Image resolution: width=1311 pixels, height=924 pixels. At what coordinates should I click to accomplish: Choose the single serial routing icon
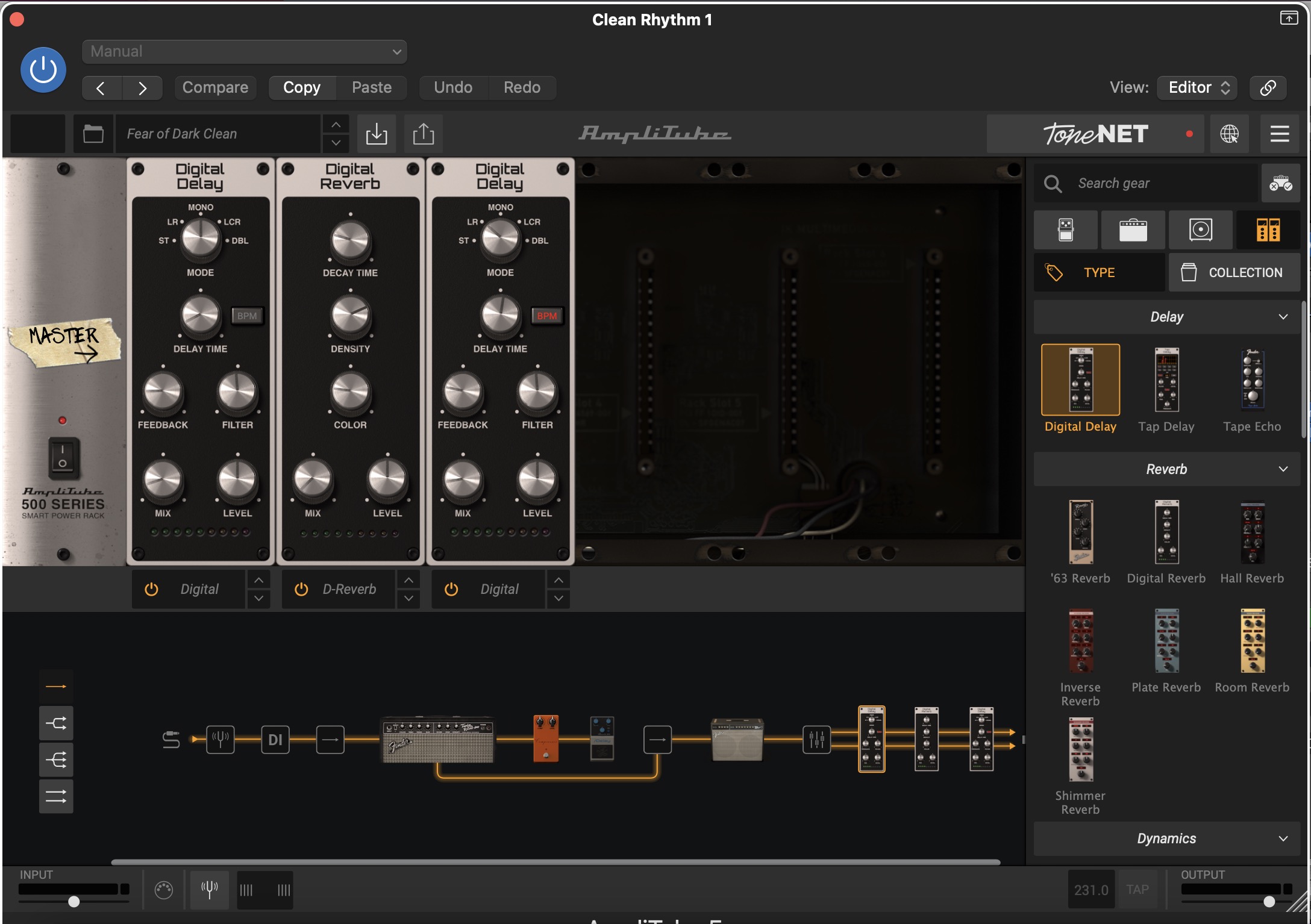point(56,686)
